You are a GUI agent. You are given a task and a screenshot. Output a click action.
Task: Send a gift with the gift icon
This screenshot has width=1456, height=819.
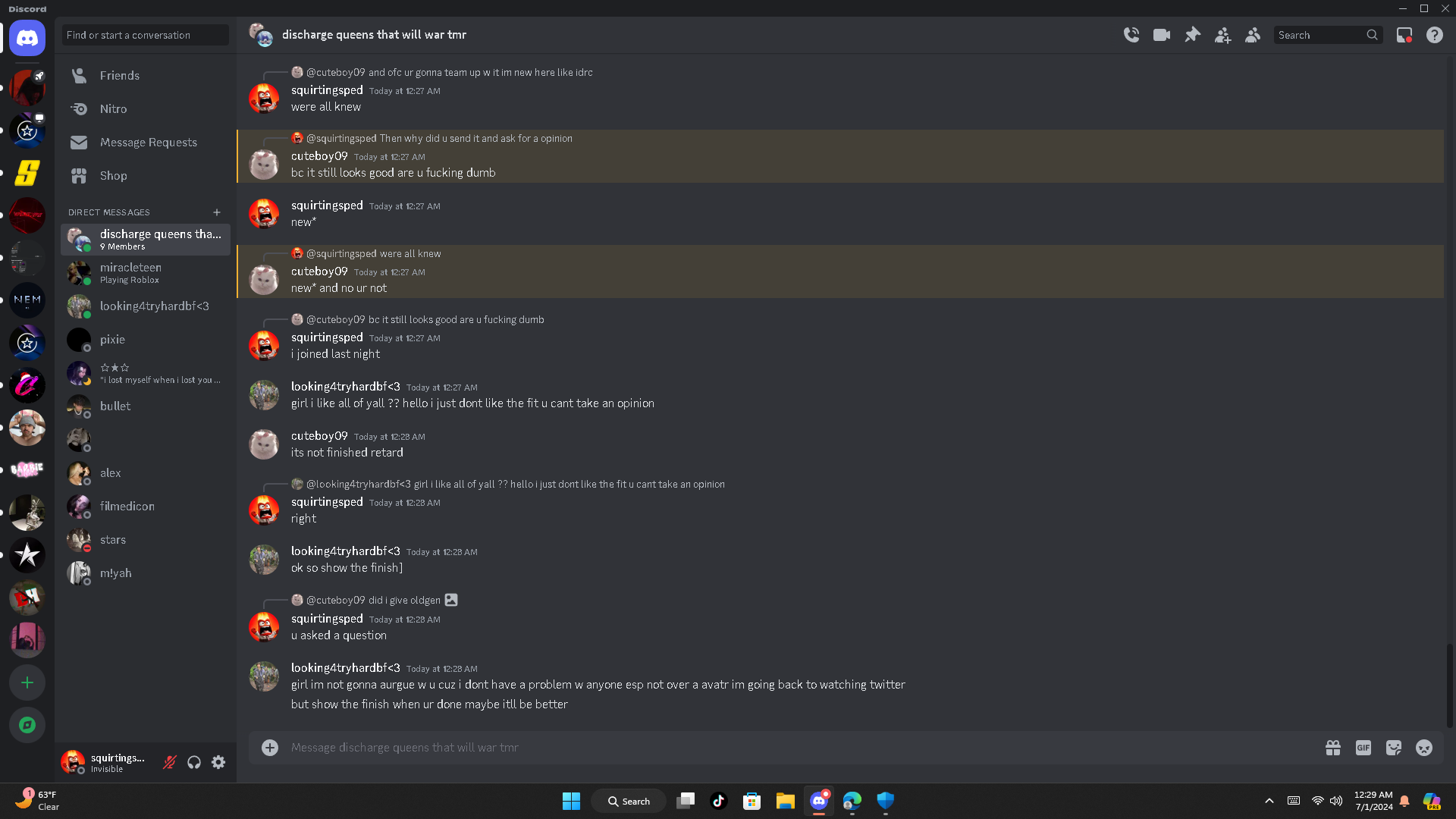pyautogui.click(x=1333, y=748)
